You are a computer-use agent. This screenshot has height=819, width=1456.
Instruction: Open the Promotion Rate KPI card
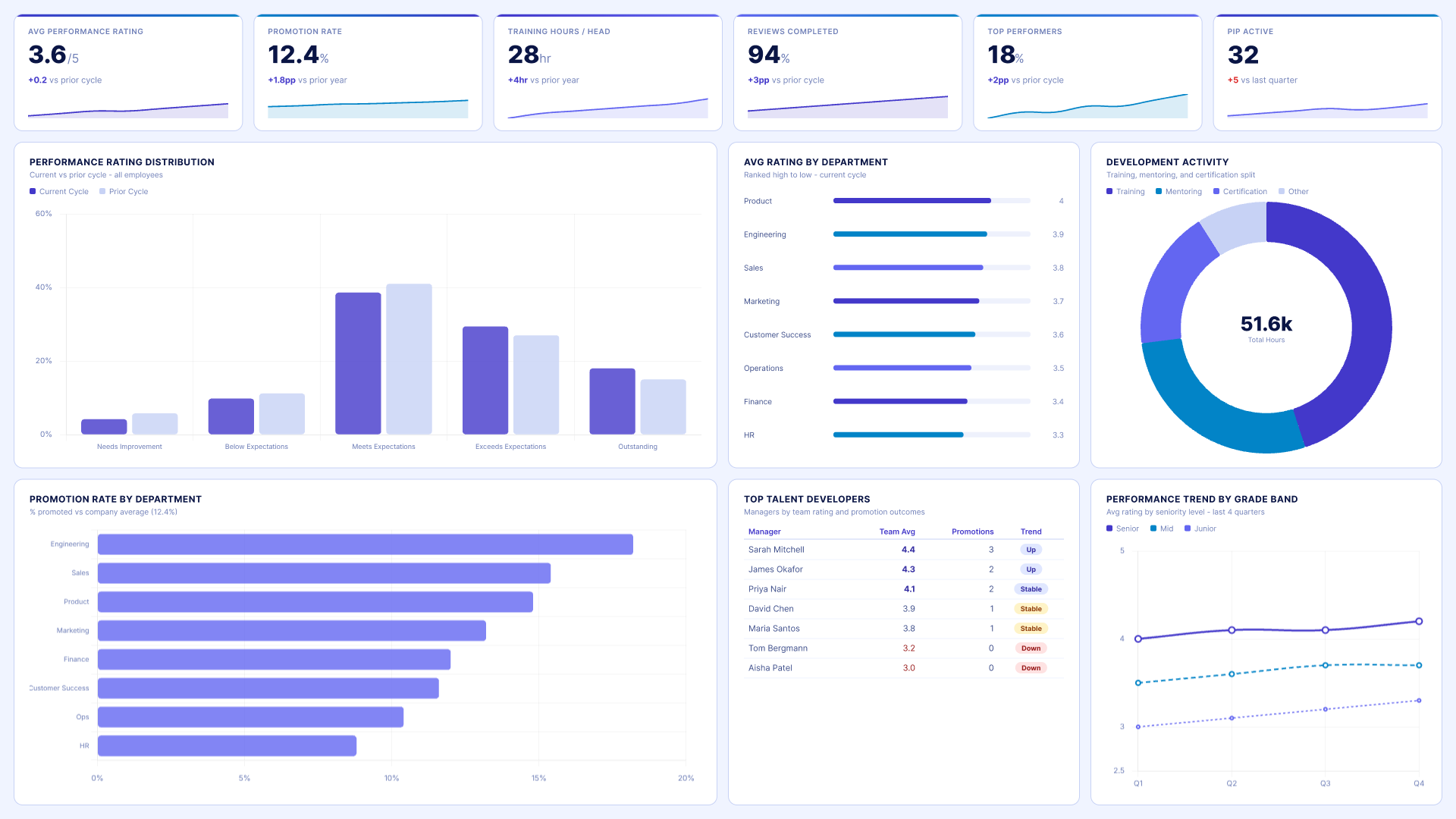coord(368,73)
